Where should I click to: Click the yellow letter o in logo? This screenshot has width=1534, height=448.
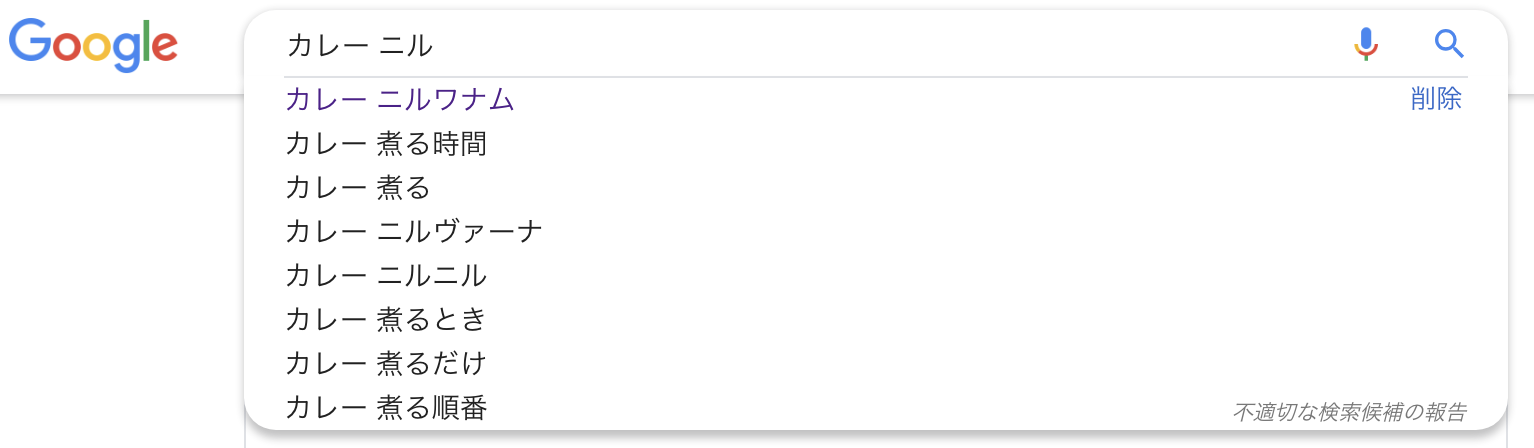click(x=96, y=46)
